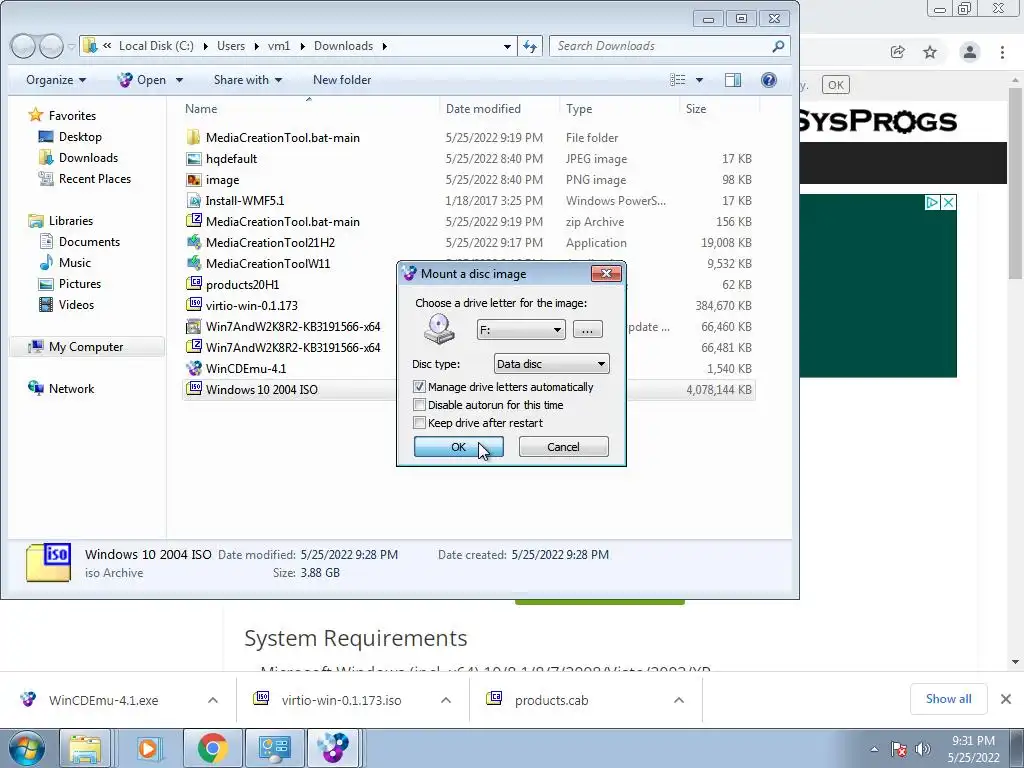Click the browse '...' button beside drive letter
Viewport: 1024px width, 768px height.
click(x=587, y=330)
